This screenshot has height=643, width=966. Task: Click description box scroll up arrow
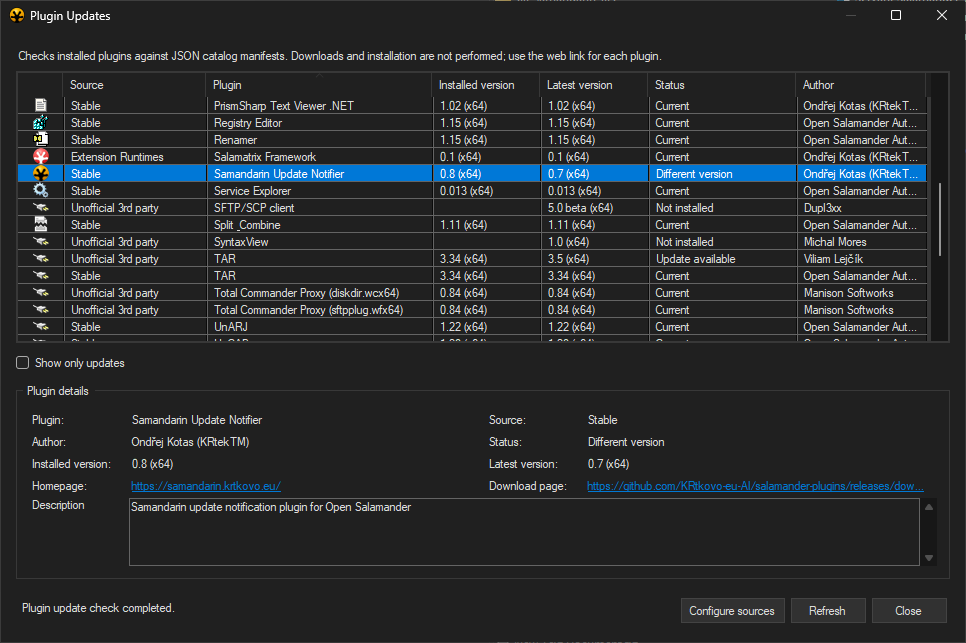click(929, 507)
